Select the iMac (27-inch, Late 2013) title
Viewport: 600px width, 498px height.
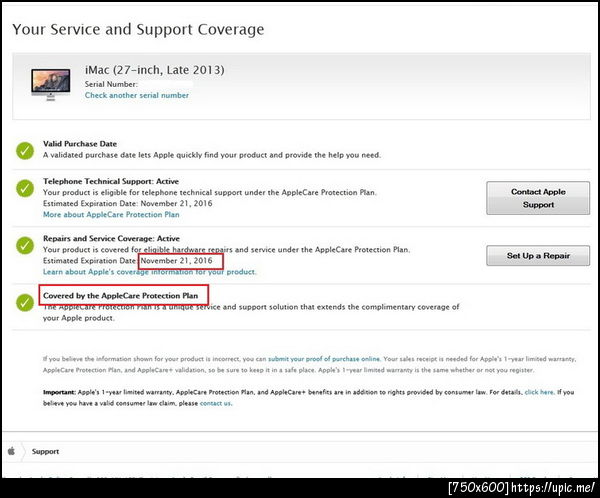pyautogui.click(x=155, y=70)
